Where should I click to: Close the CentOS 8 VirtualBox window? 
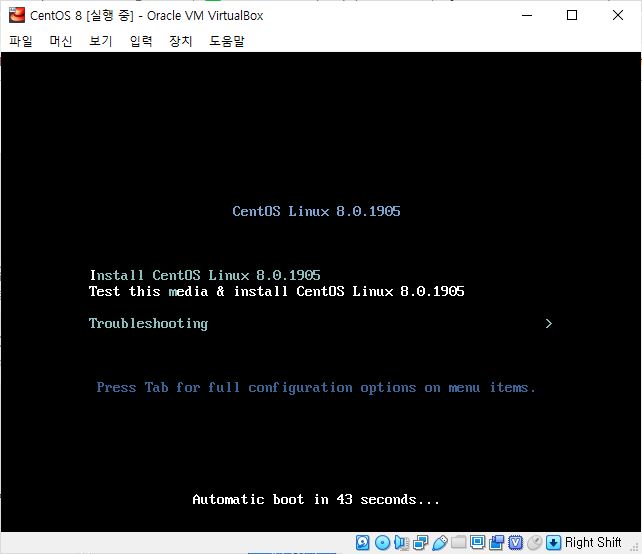618,16
